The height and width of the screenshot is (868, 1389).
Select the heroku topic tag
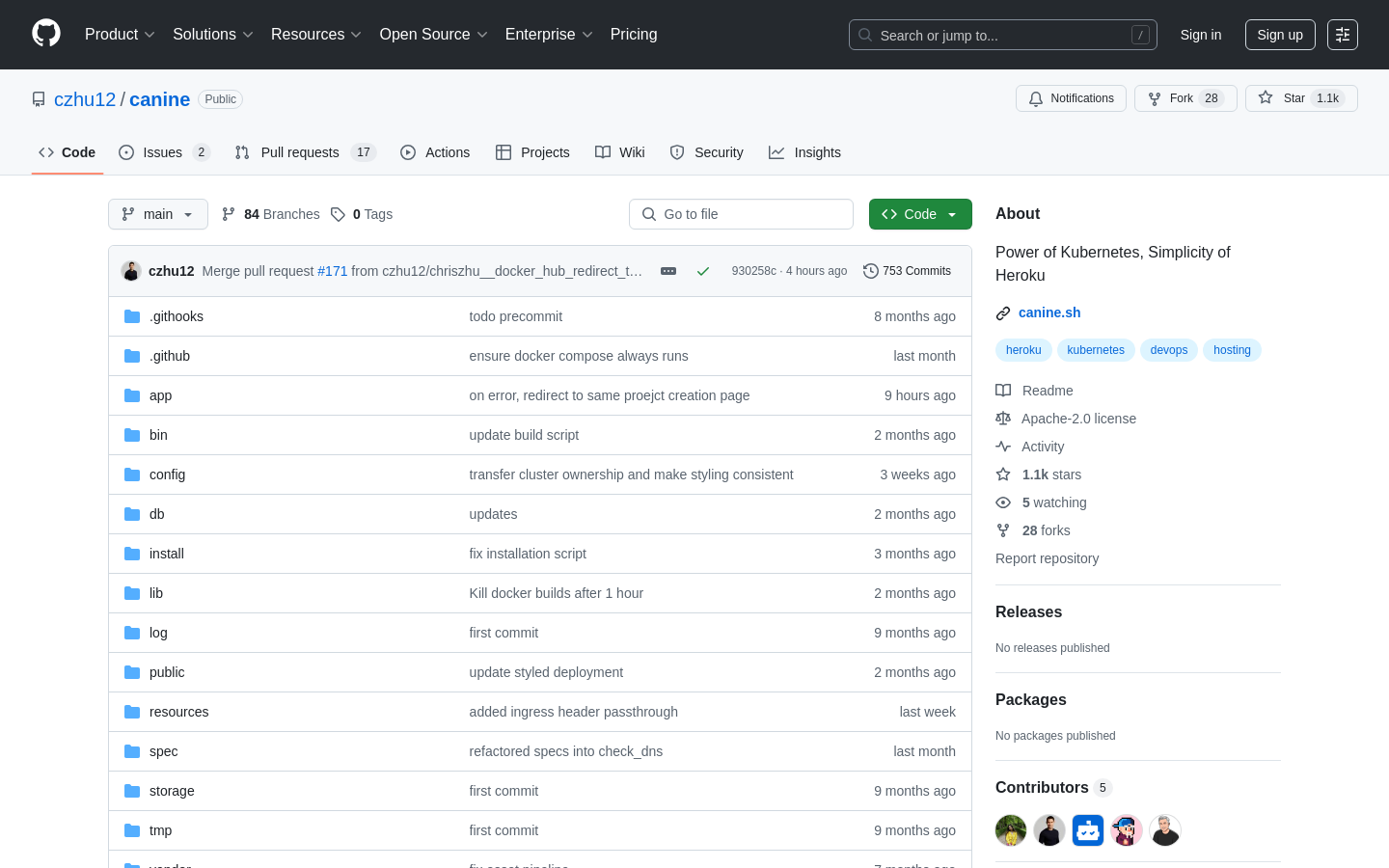coord(1023,350)
